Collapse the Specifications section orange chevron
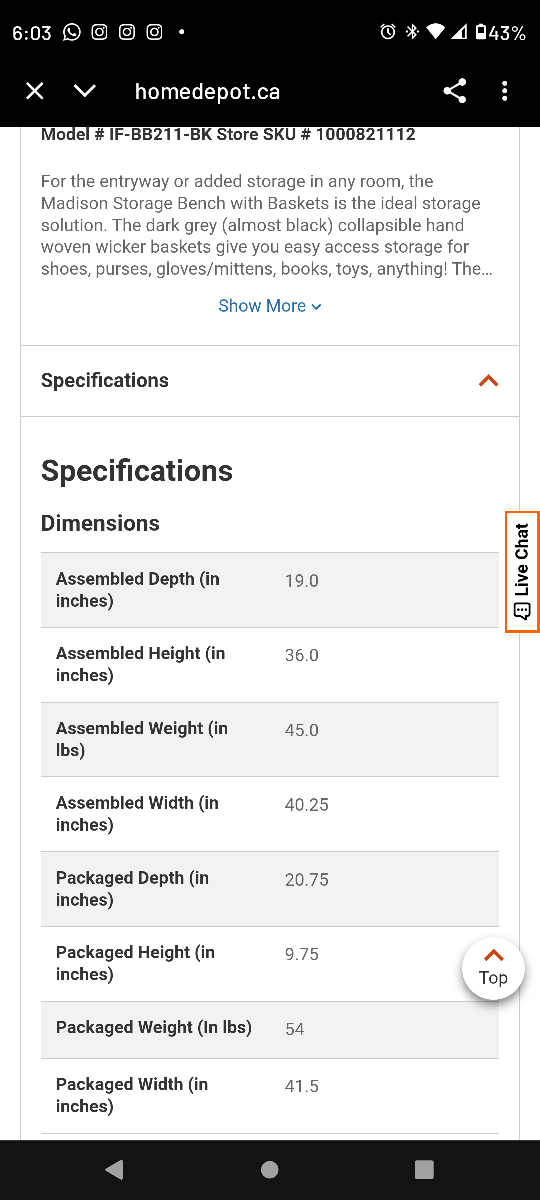The width and height of the screenshot is (540, 1200). [x=488, y=381]
